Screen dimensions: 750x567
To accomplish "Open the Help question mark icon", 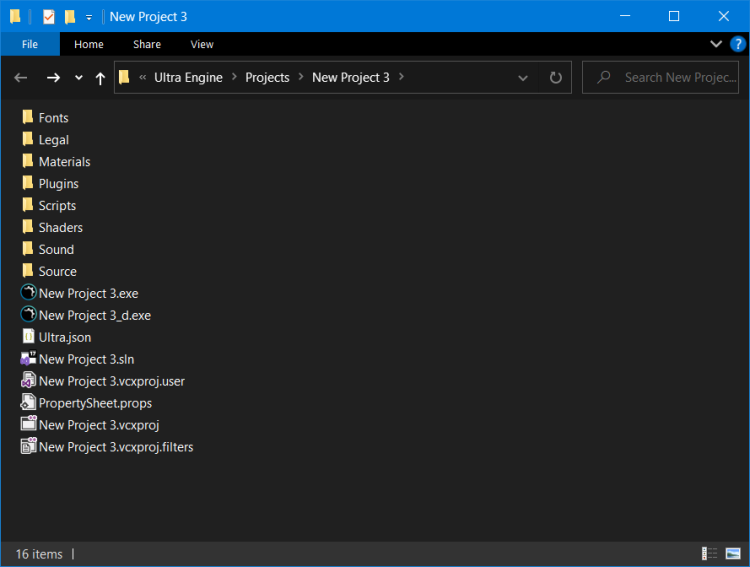I will 738,44.
